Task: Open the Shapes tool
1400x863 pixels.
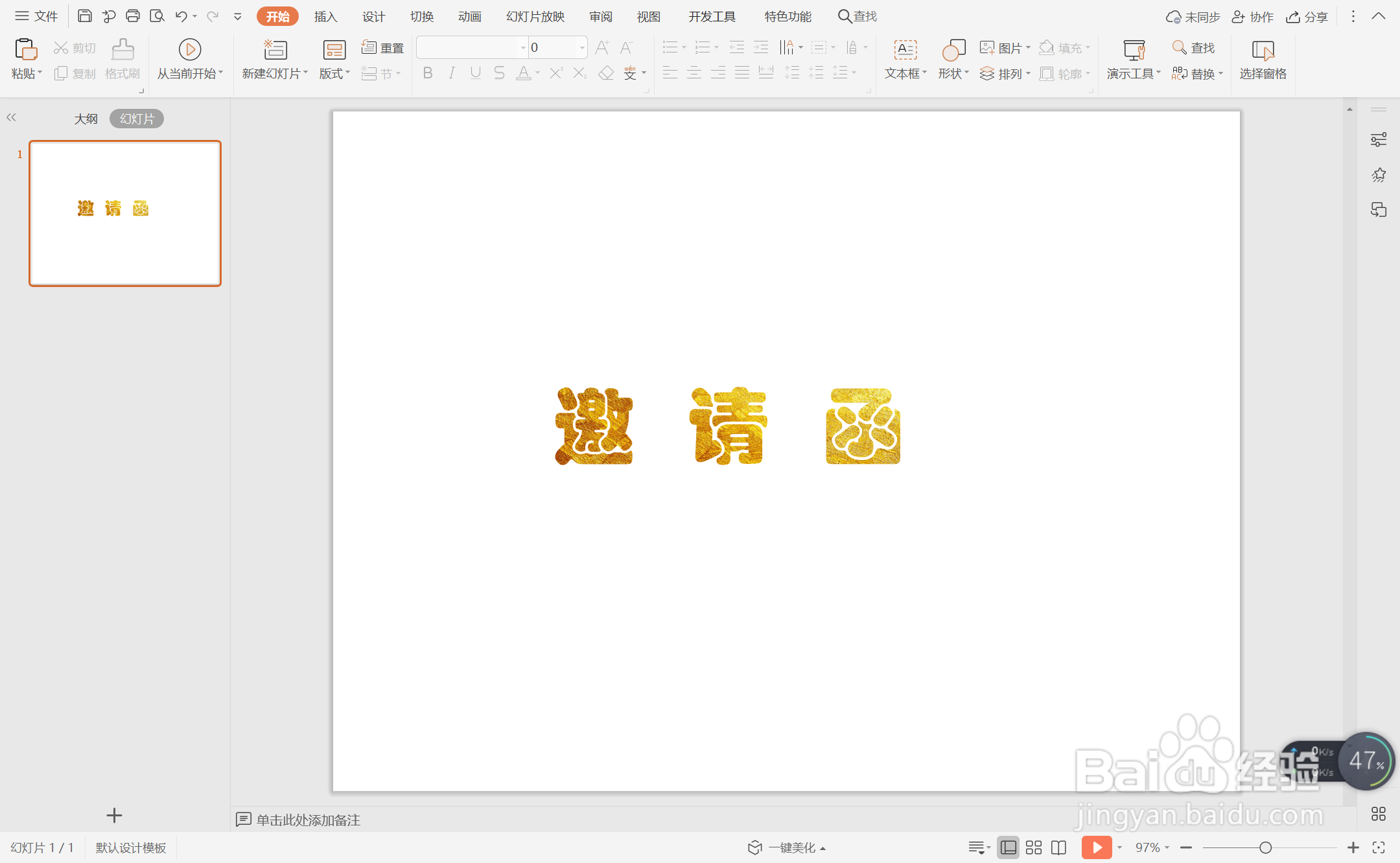Action: coord(953,50)
